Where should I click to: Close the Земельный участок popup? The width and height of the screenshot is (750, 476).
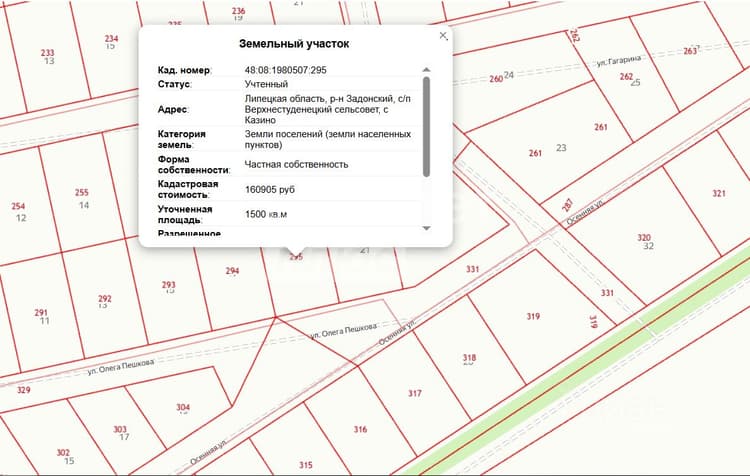point(443,35)
